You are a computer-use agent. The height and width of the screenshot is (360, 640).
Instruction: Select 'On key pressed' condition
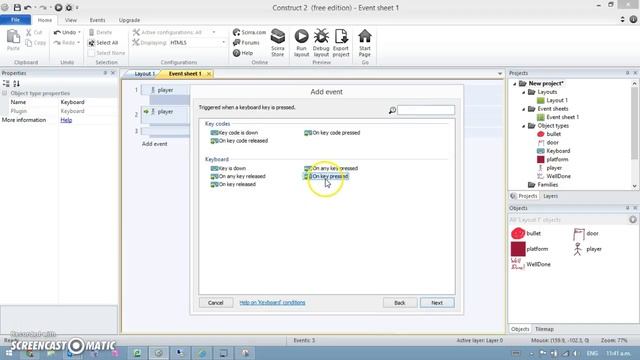tap(326, 176)
